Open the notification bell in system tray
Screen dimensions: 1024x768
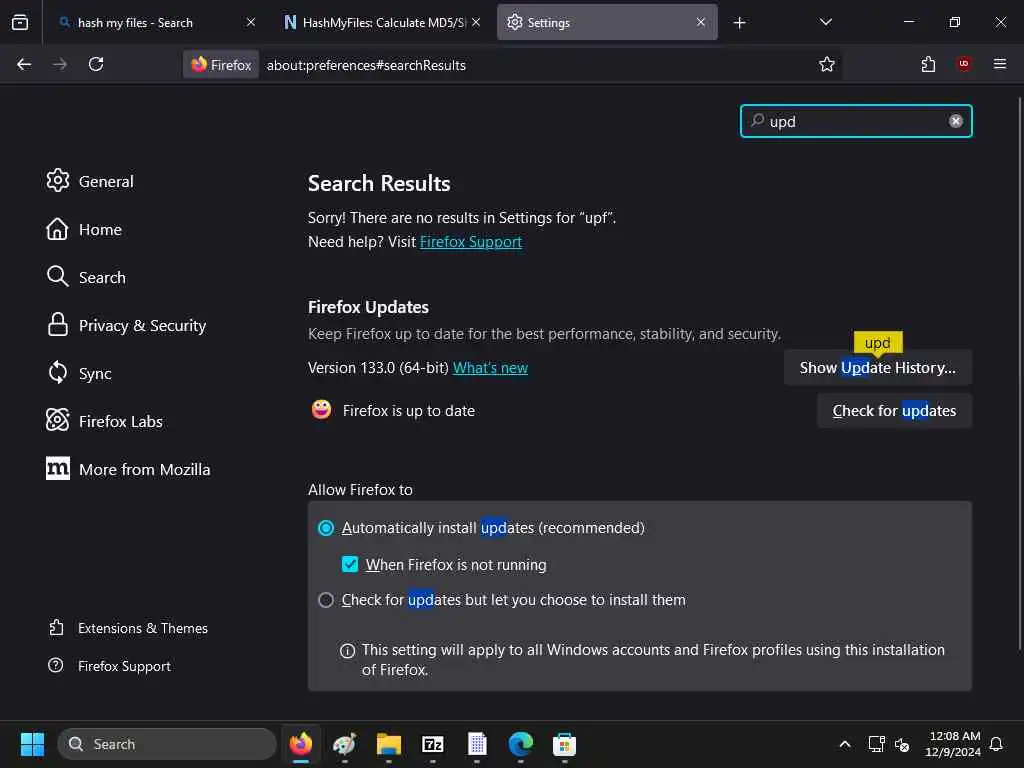click(997, 744)
